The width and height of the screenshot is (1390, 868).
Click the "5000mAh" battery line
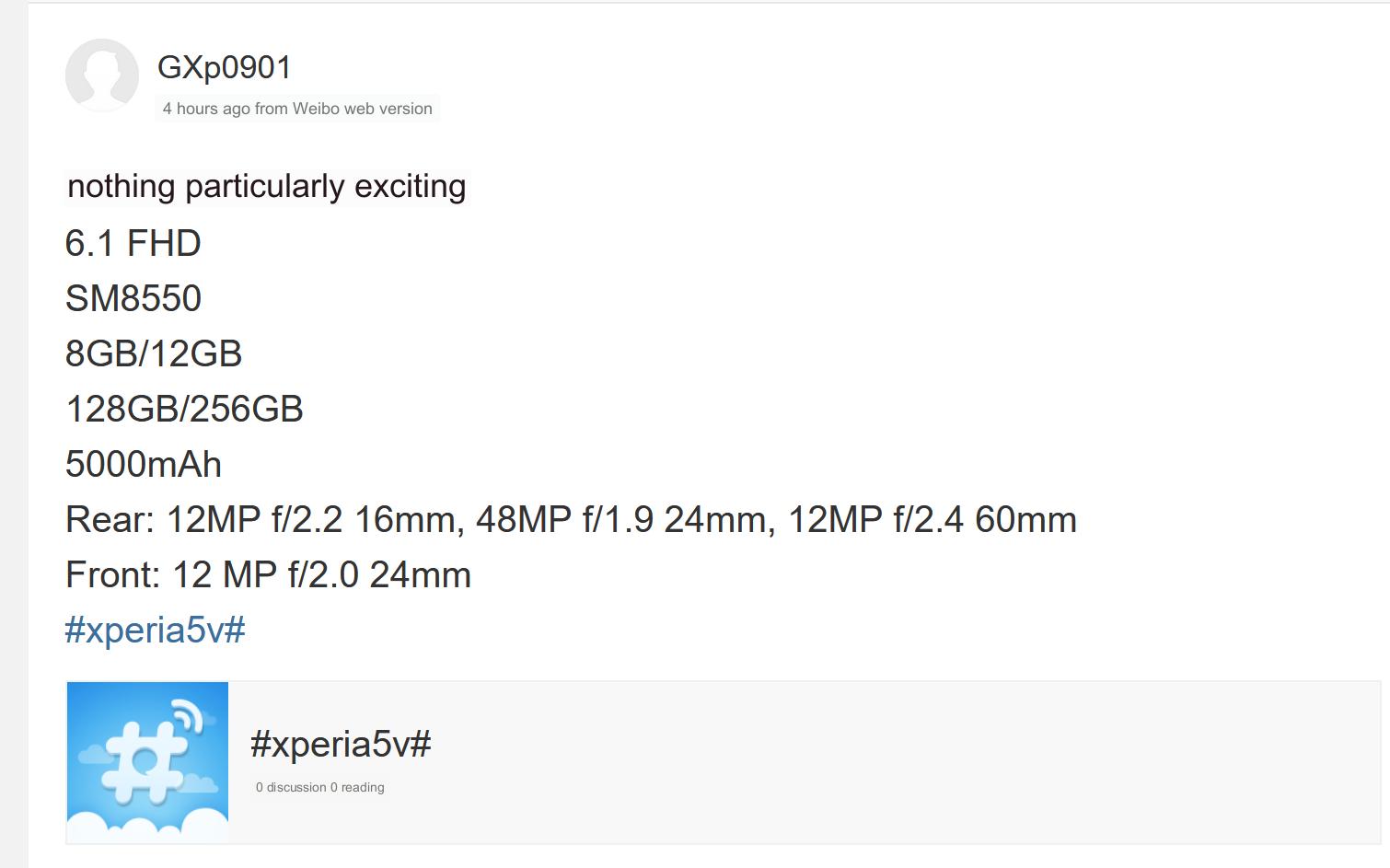(x=144, y=465)
